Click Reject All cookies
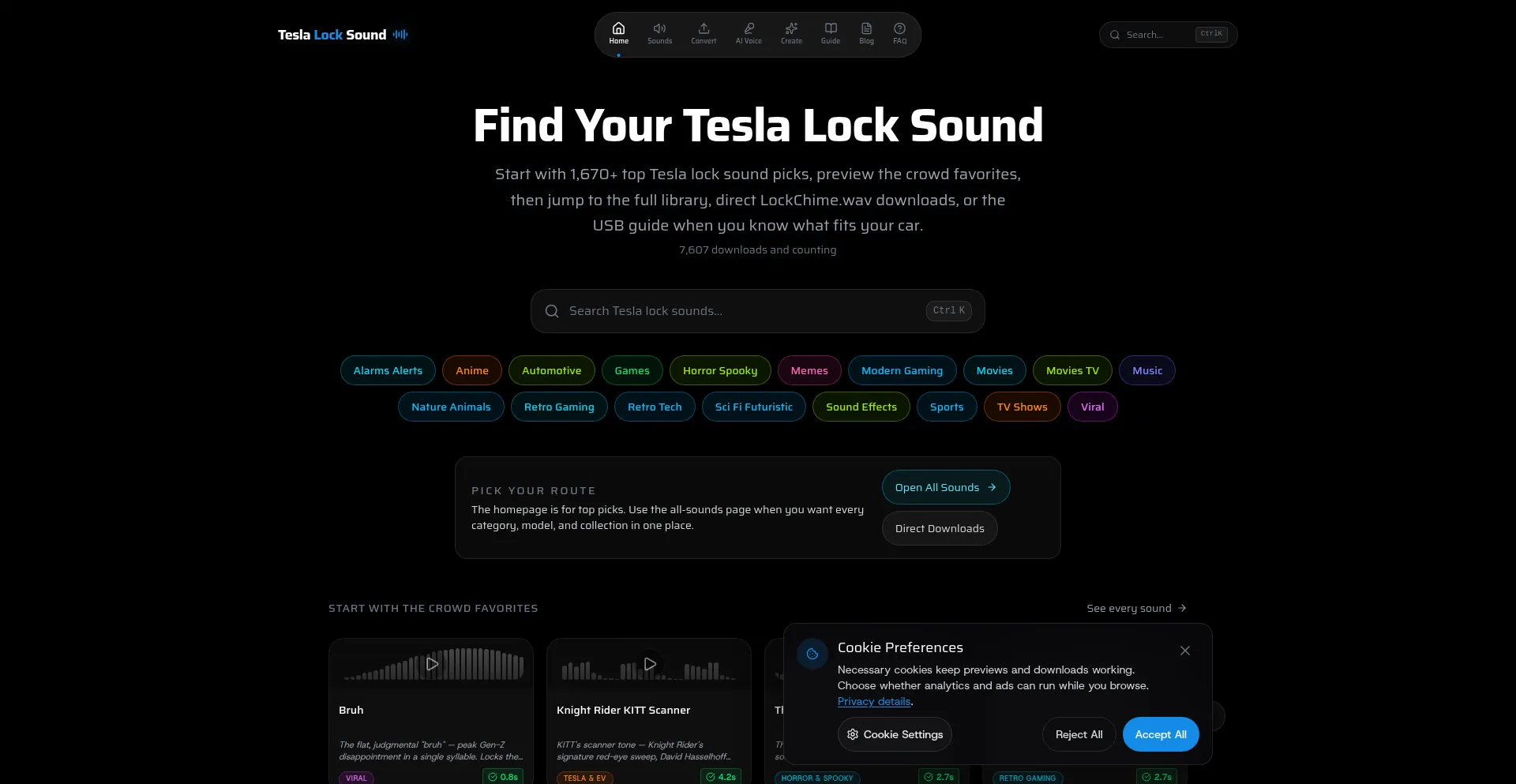 pyautogui.click(x=1079, y=734)
